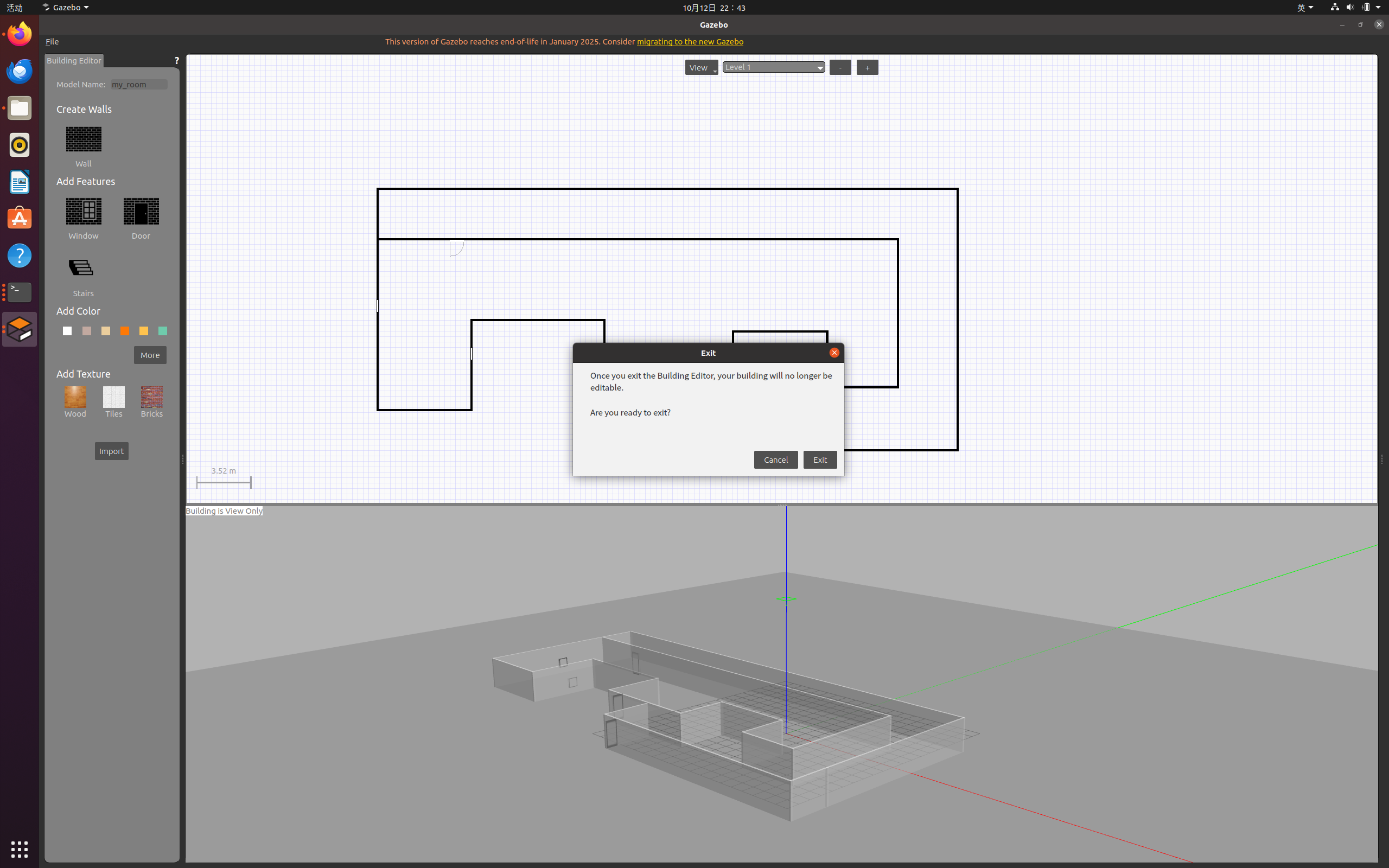Image resolution: width=1389 pixels, height=868 pixels.
Task: Click the plus button to add level
Action: pos(867,68)
